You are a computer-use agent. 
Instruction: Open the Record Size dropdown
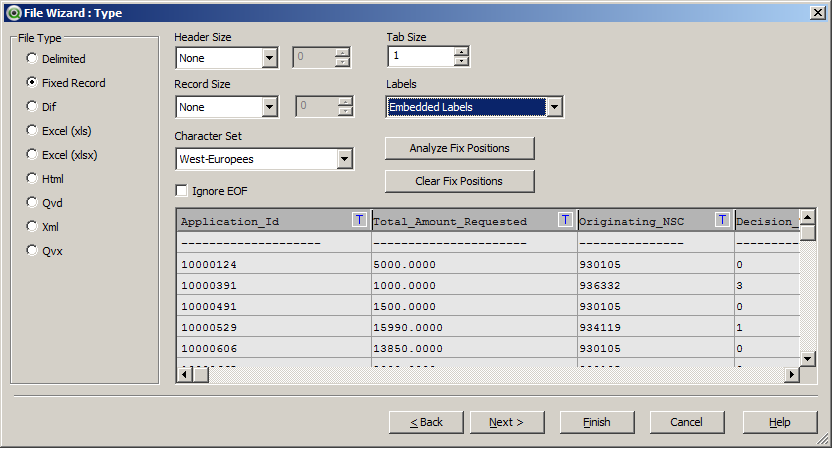[x=269, y=107]
